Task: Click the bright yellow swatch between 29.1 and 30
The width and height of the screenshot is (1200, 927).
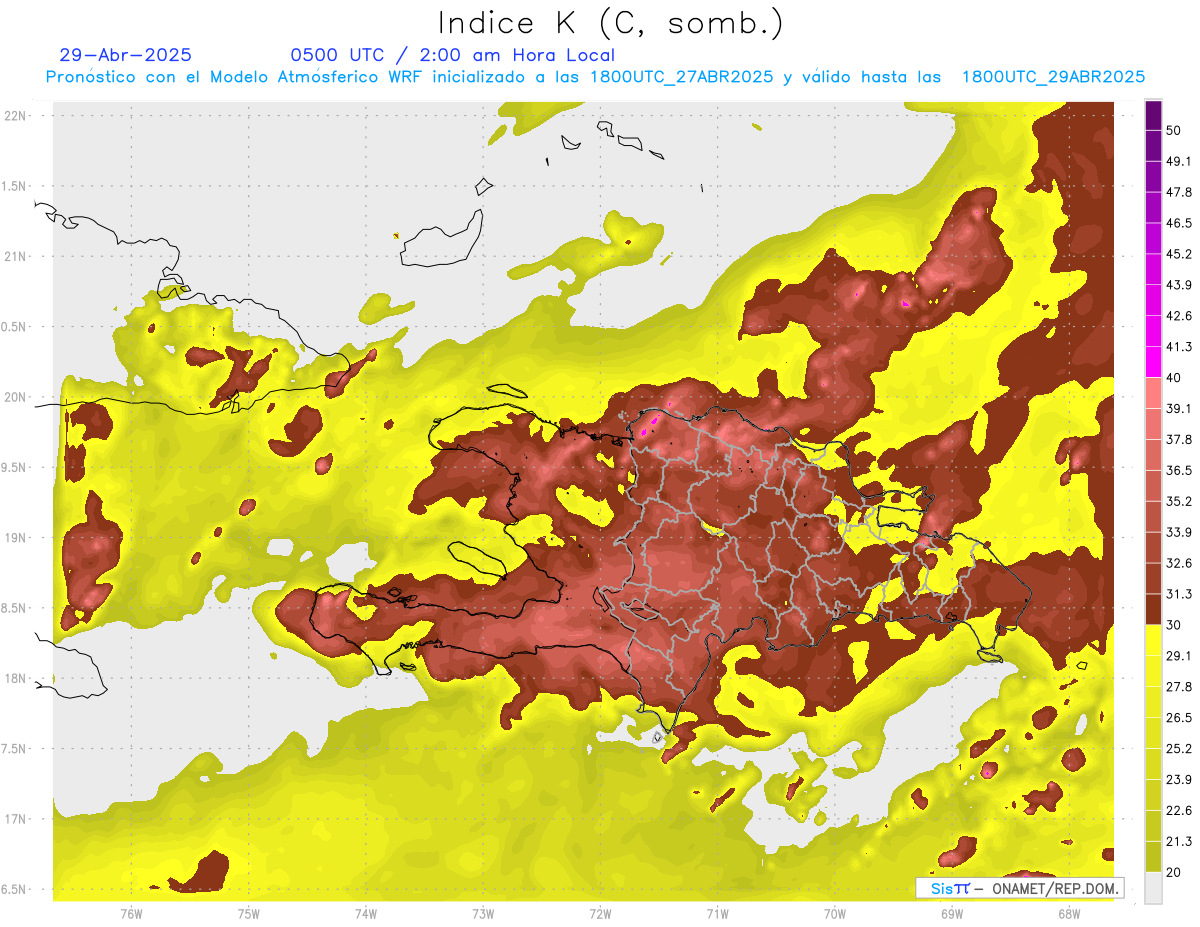Action: [1153, 640]
